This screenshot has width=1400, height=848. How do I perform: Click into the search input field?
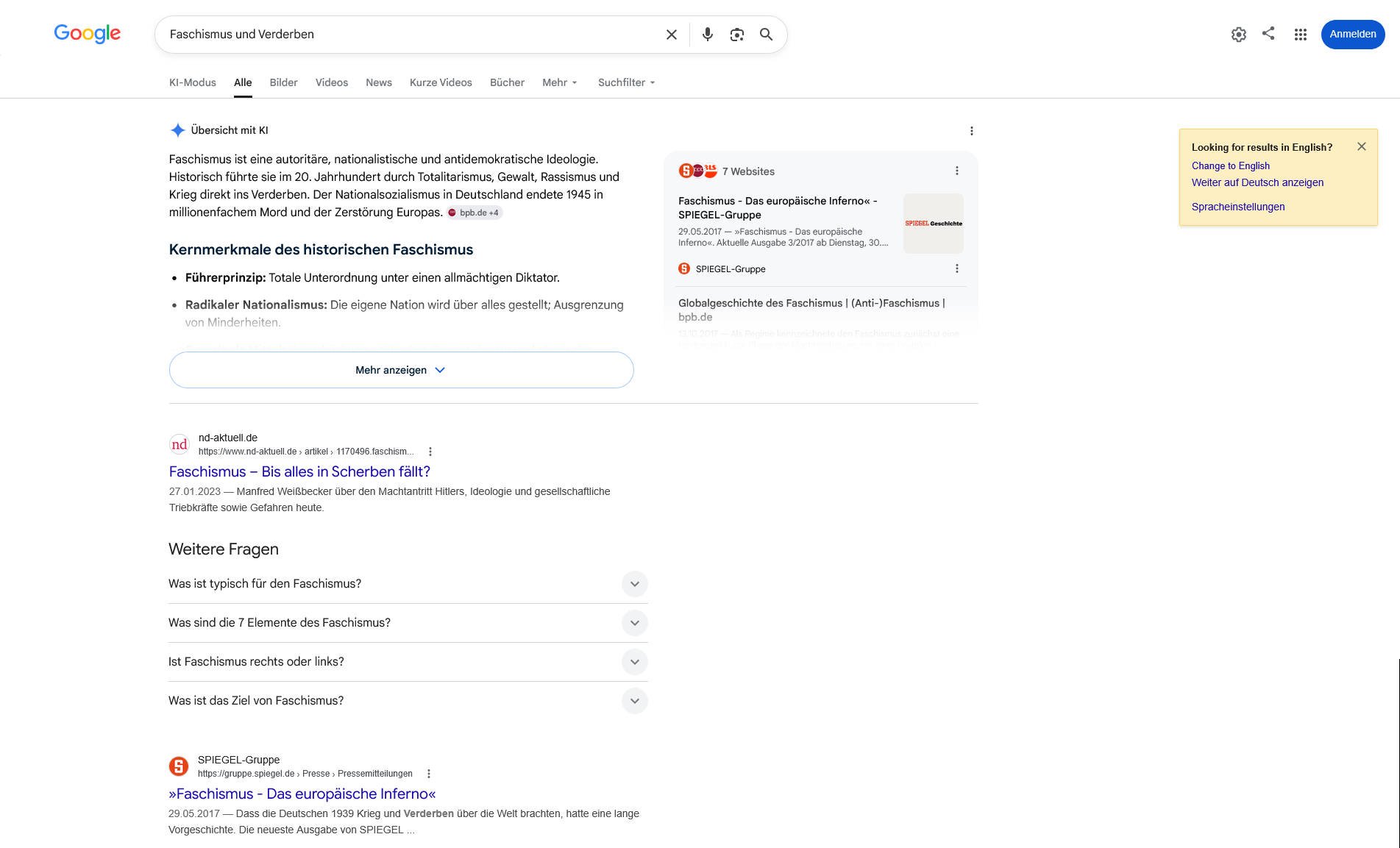(x=412, y=35)
